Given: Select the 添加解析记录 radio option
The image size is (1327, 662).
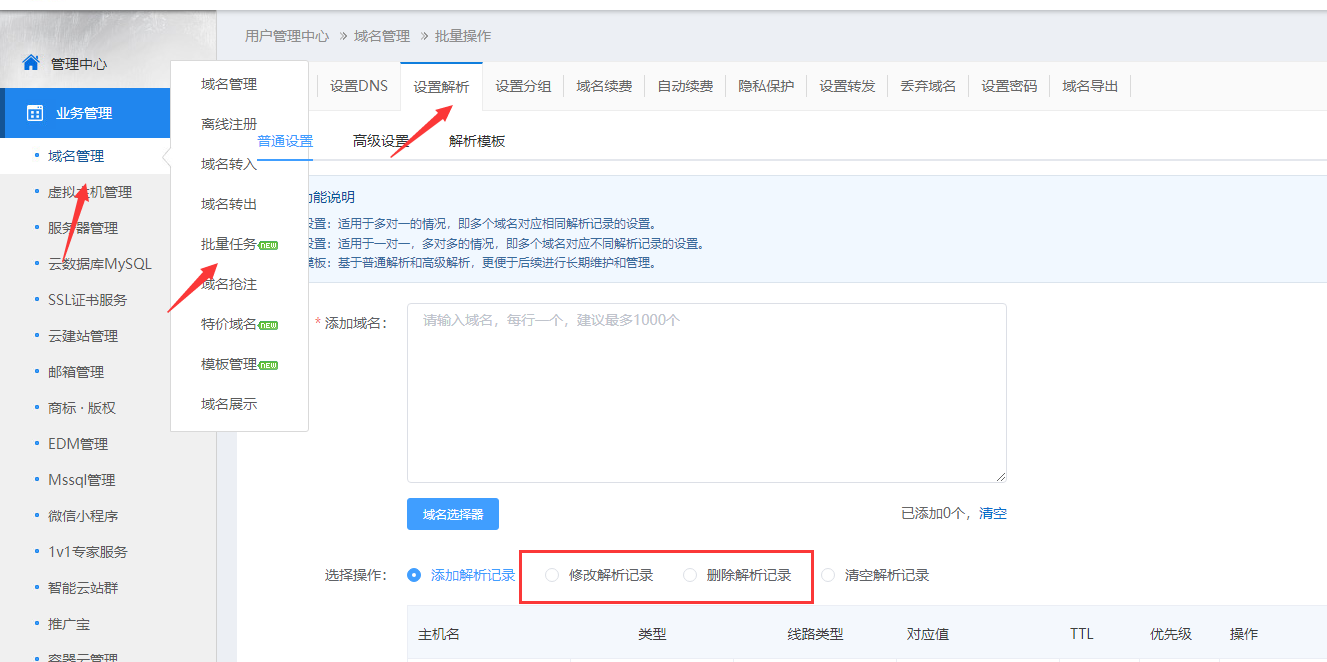Looking at the screenshot, I should point(414,575).
